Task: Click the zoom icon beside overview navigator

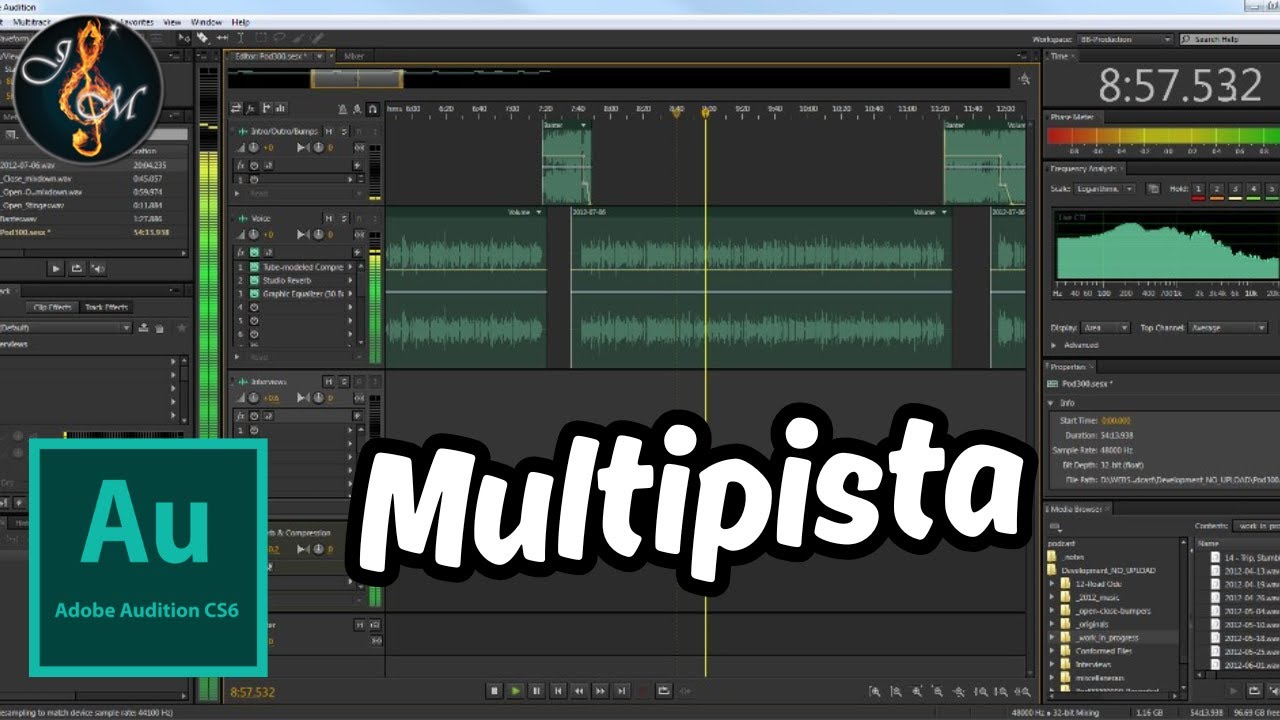Action: pos(1023,79)
